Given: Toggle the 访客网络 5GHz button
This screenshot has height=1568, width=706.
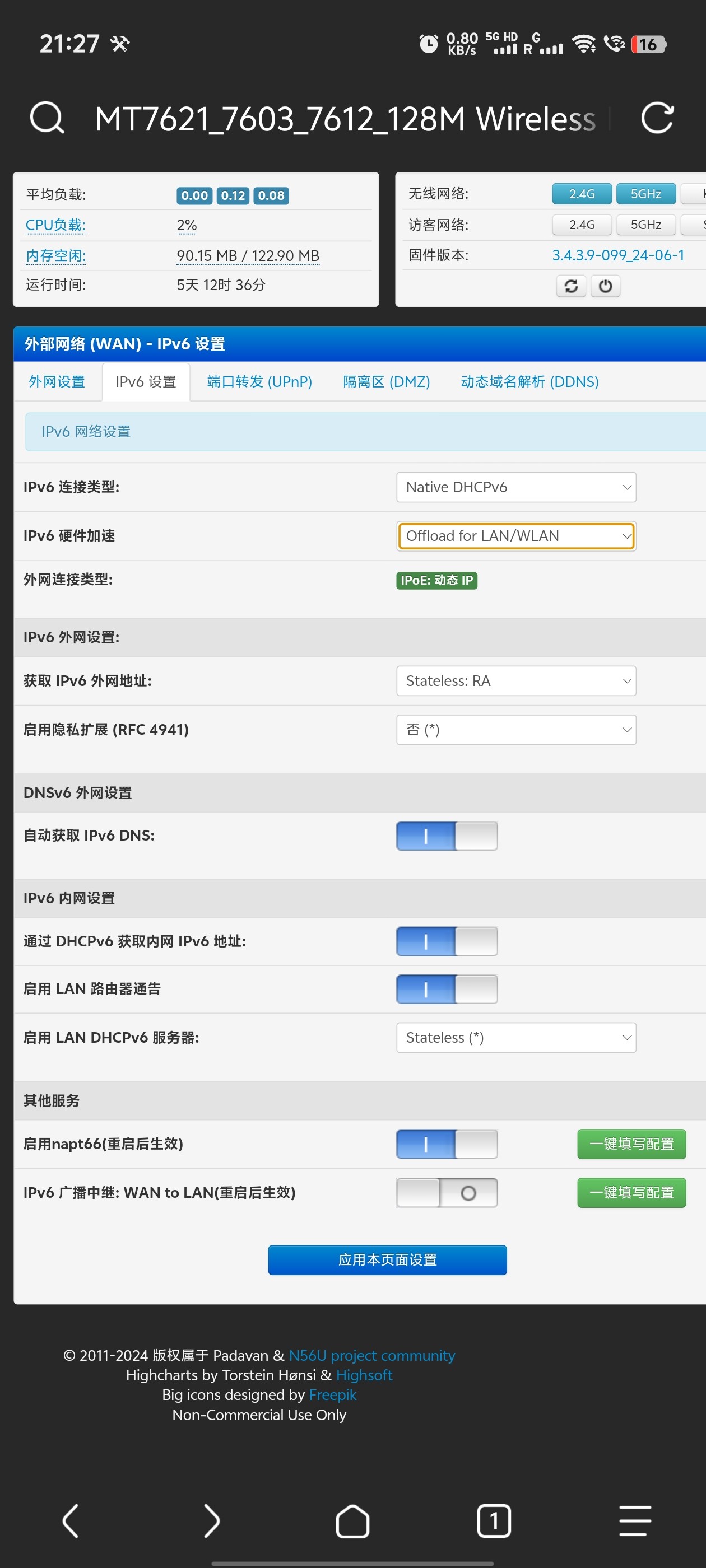Looking at the screenshot, I should tap(645, 225).
